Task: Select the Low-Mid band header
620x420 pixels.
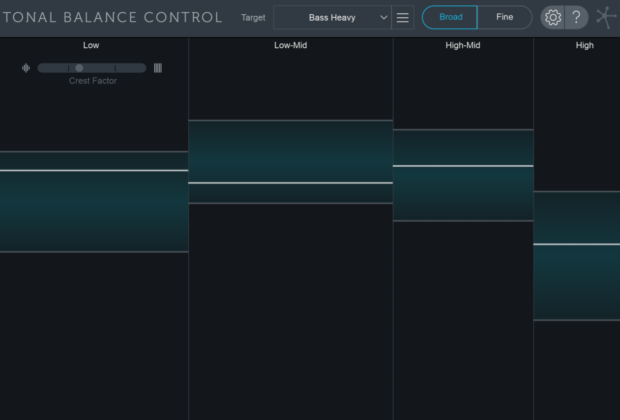Action: coord(291,45)
